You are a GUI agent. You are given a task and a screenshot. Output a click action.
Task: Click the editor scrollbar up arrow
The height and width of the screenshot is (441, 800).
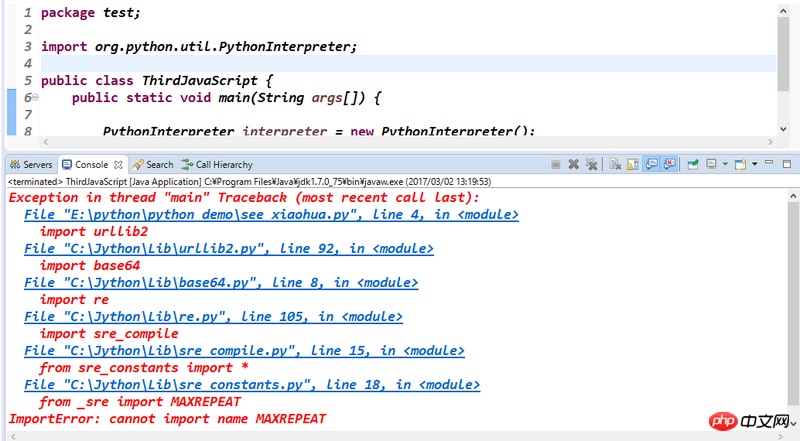tap(783, 10)
